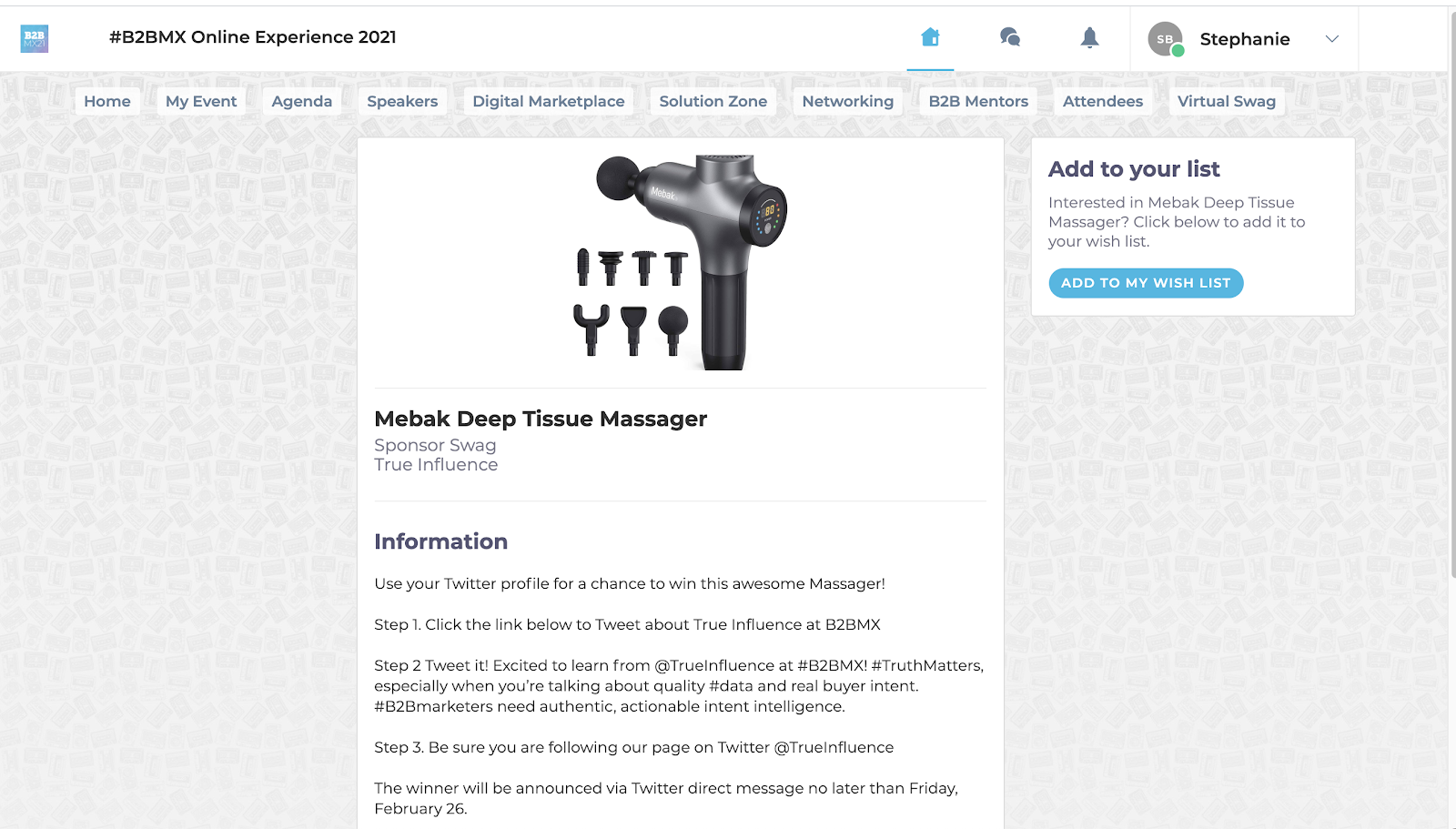Screen dimensions: 1456x829
Task: Click the 'Step 3. Be sure you are following' line
Action: pyautogui.click(x=633, y=747)
